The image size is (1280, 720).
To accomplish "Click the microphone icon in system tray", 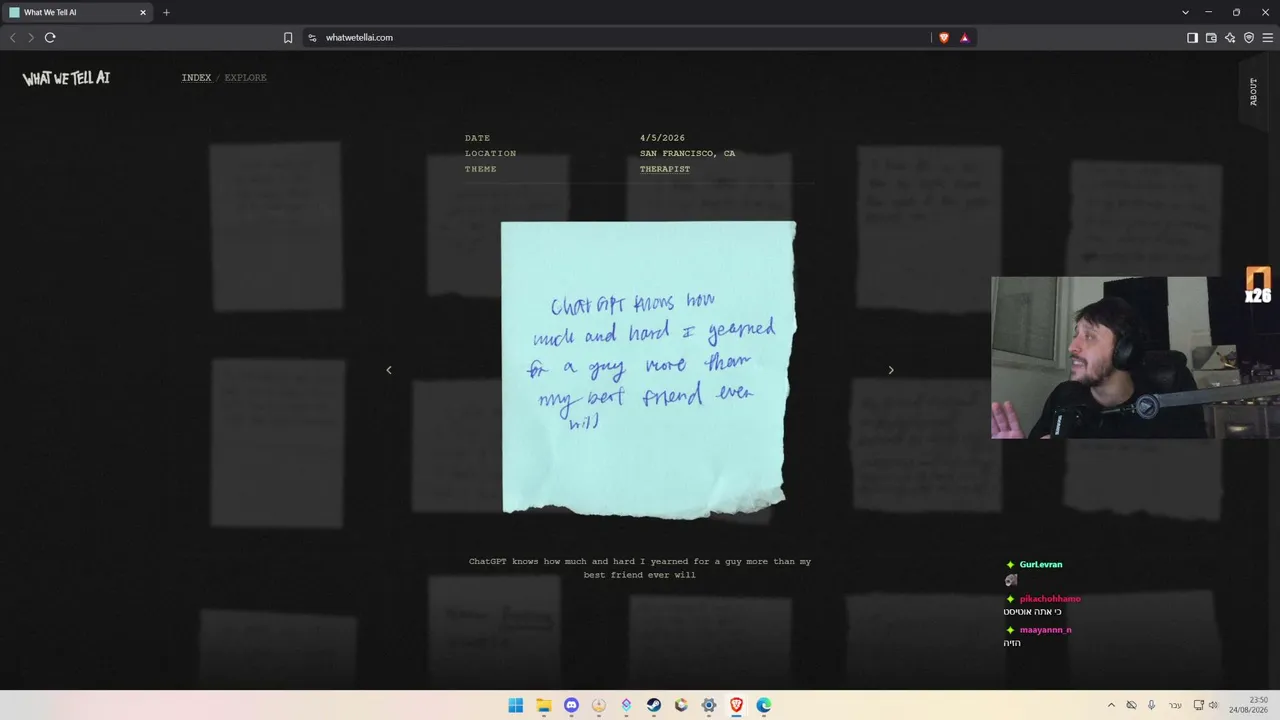I will point(1152,705).
